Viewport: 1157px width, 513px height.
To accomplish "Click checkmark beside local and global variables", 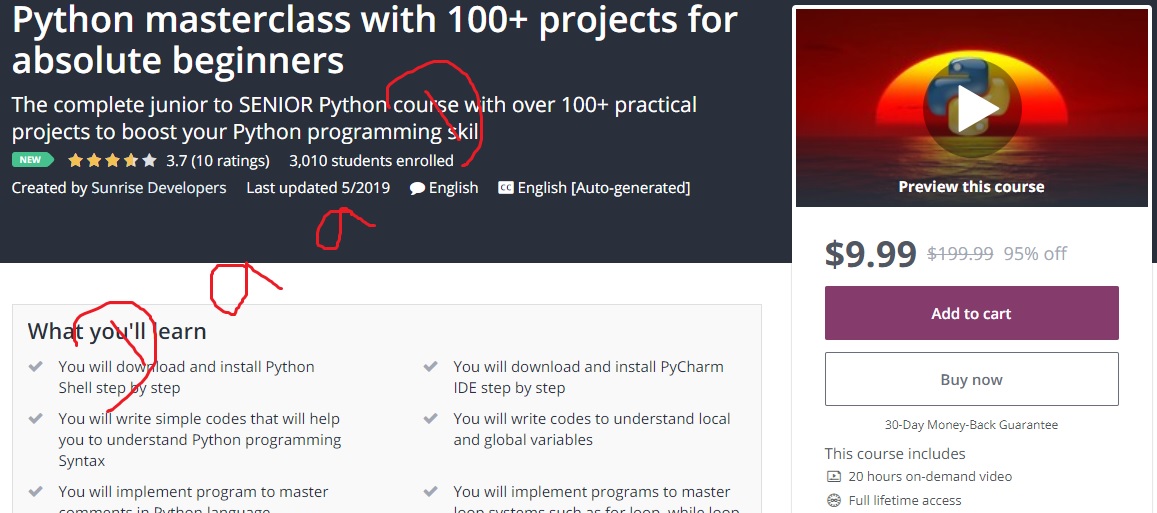I will coord(430,419).
